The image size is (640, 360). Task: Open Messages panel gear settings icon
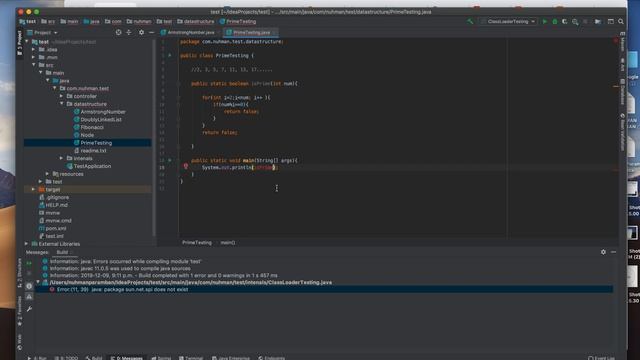tap(603, 252)
